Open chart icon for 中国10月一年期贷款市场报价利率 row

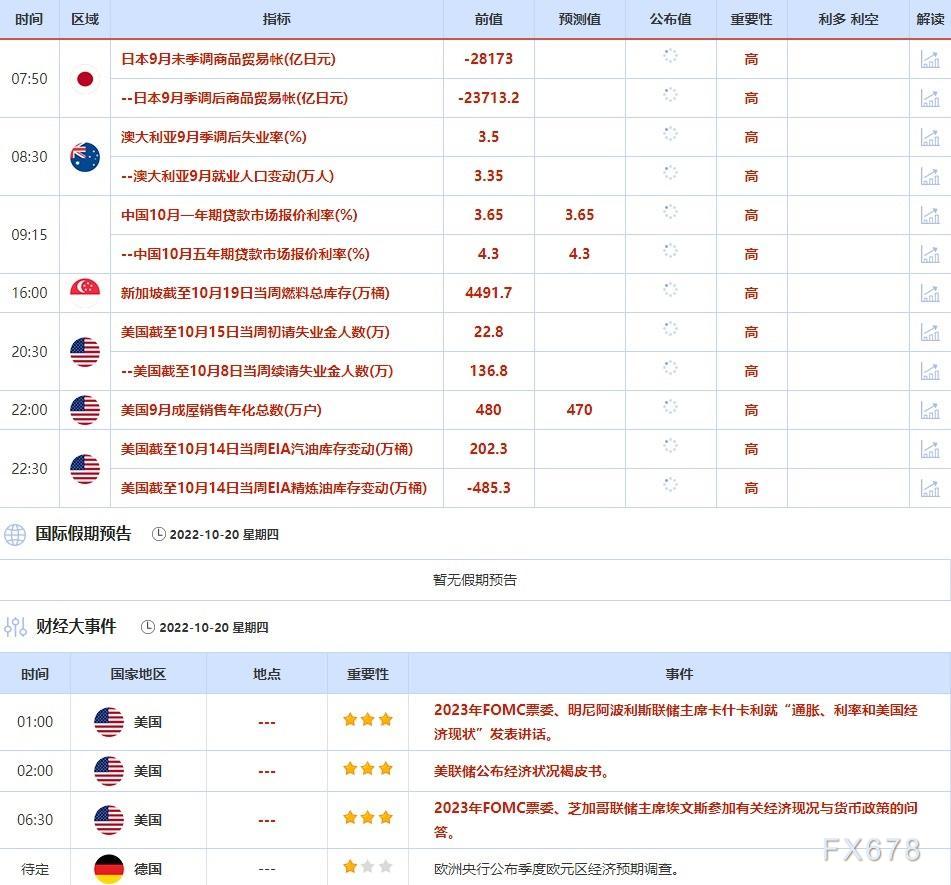pos(930,215)
